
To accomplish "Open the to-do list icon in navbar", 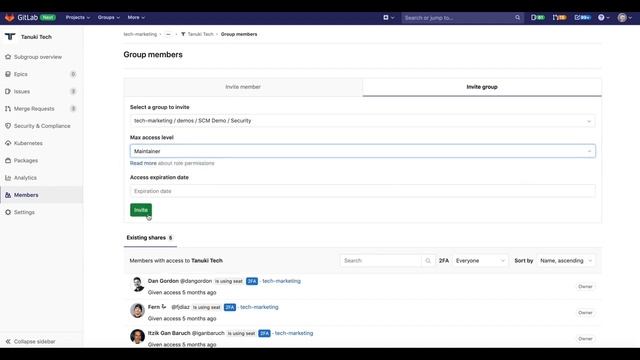I will [x=582, y=18].
